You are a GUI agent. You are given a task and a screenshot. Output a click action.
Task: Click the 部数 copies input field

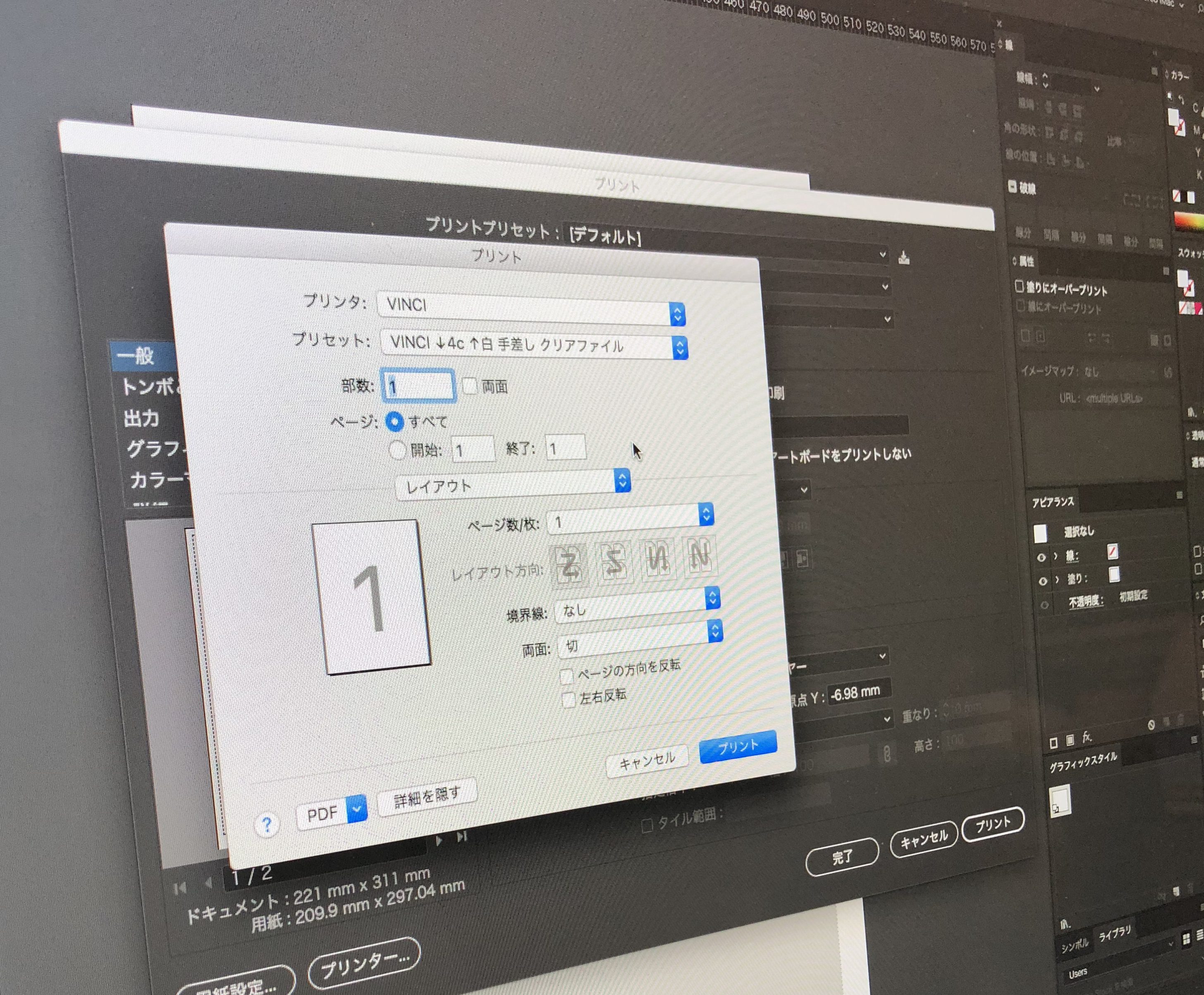click(x=418, y=385)
